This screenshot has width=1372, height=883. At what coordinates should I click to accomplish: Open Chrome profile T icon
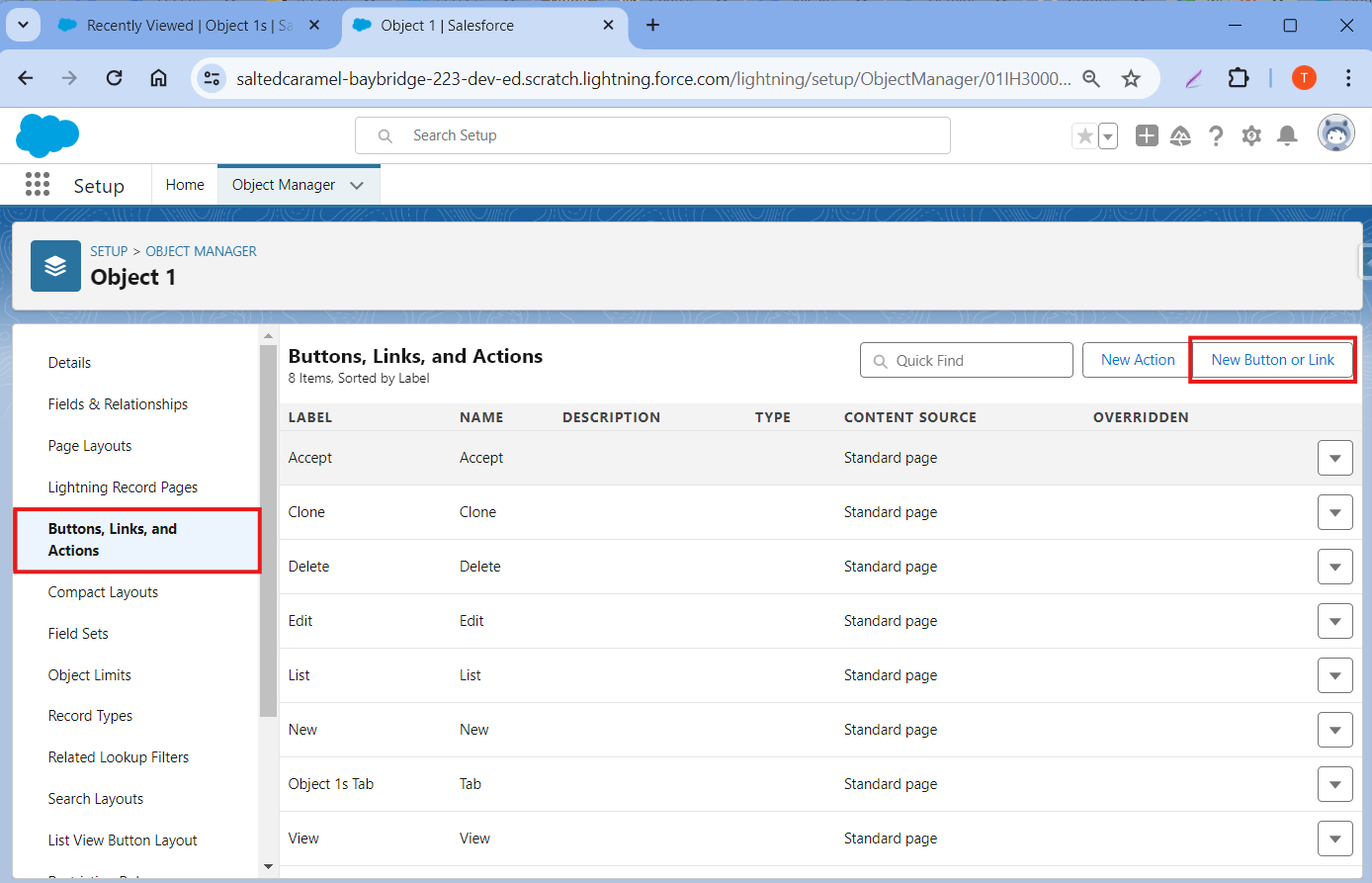pyautogui.click(x=1304, y=78)
